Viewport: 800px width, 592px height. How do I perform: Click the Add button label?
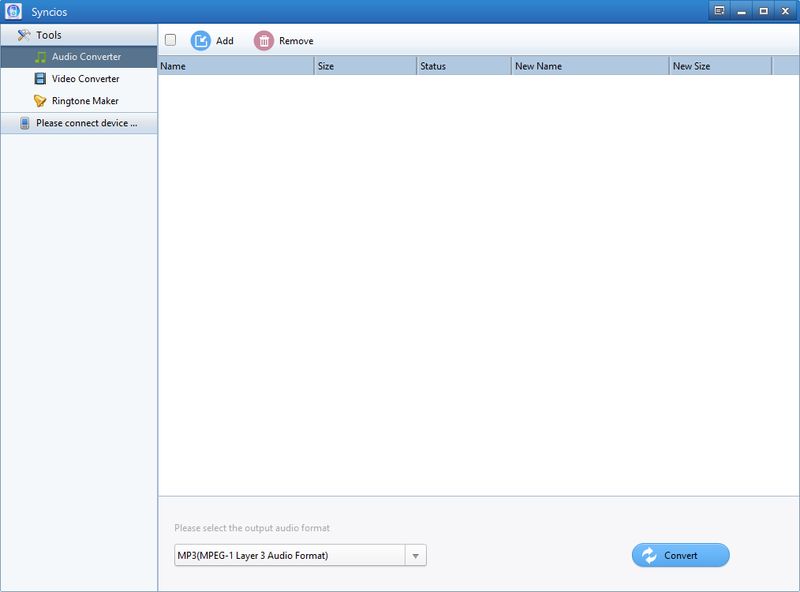224,41
